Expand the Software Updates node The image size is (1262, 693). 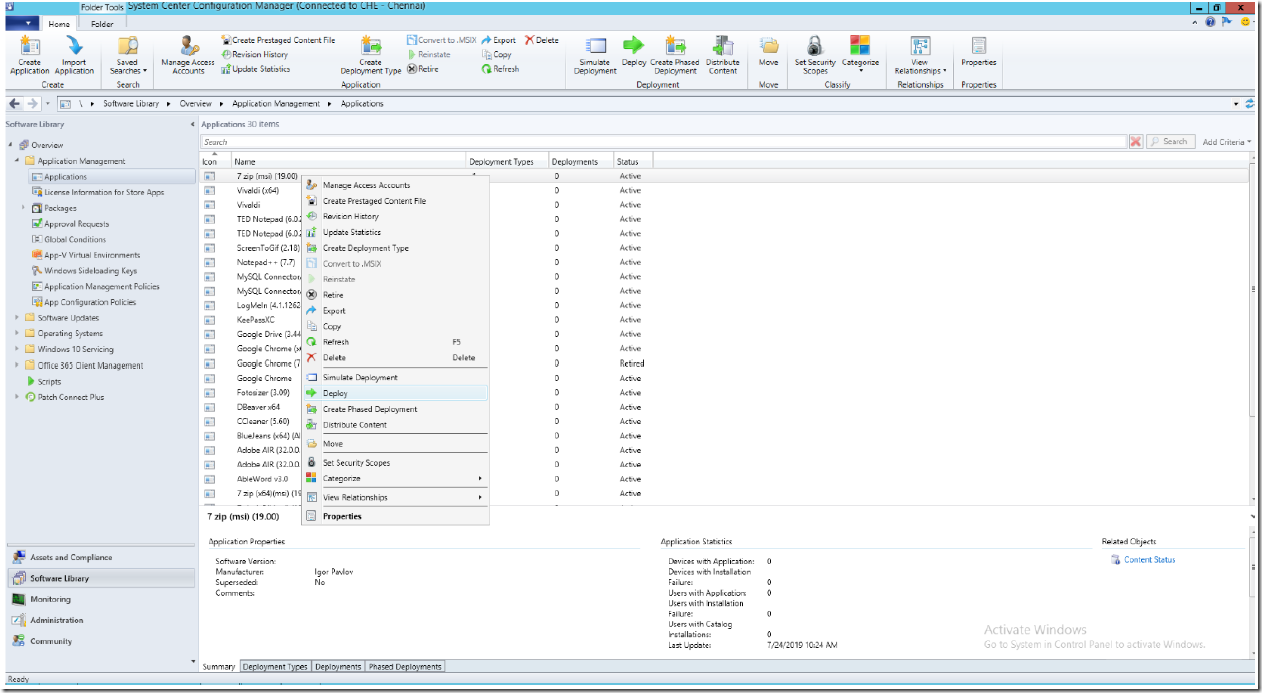click(x=17, y=318)
